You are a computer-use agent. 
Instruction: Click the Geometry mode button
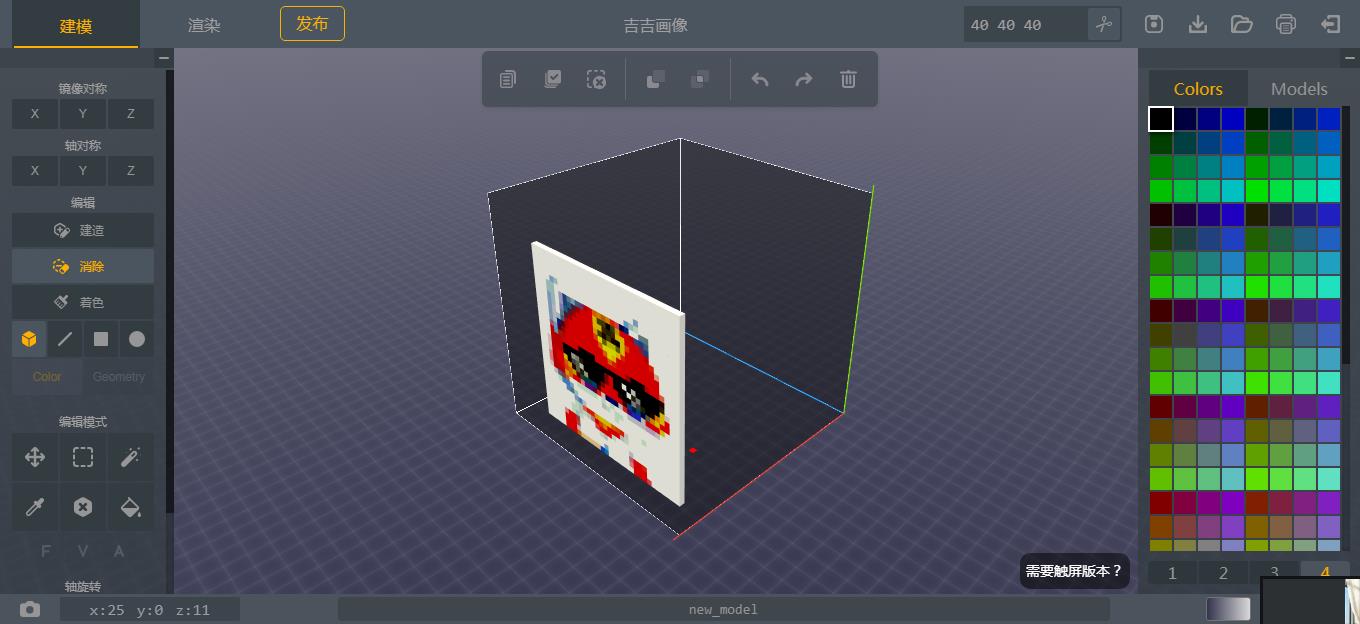119,377
